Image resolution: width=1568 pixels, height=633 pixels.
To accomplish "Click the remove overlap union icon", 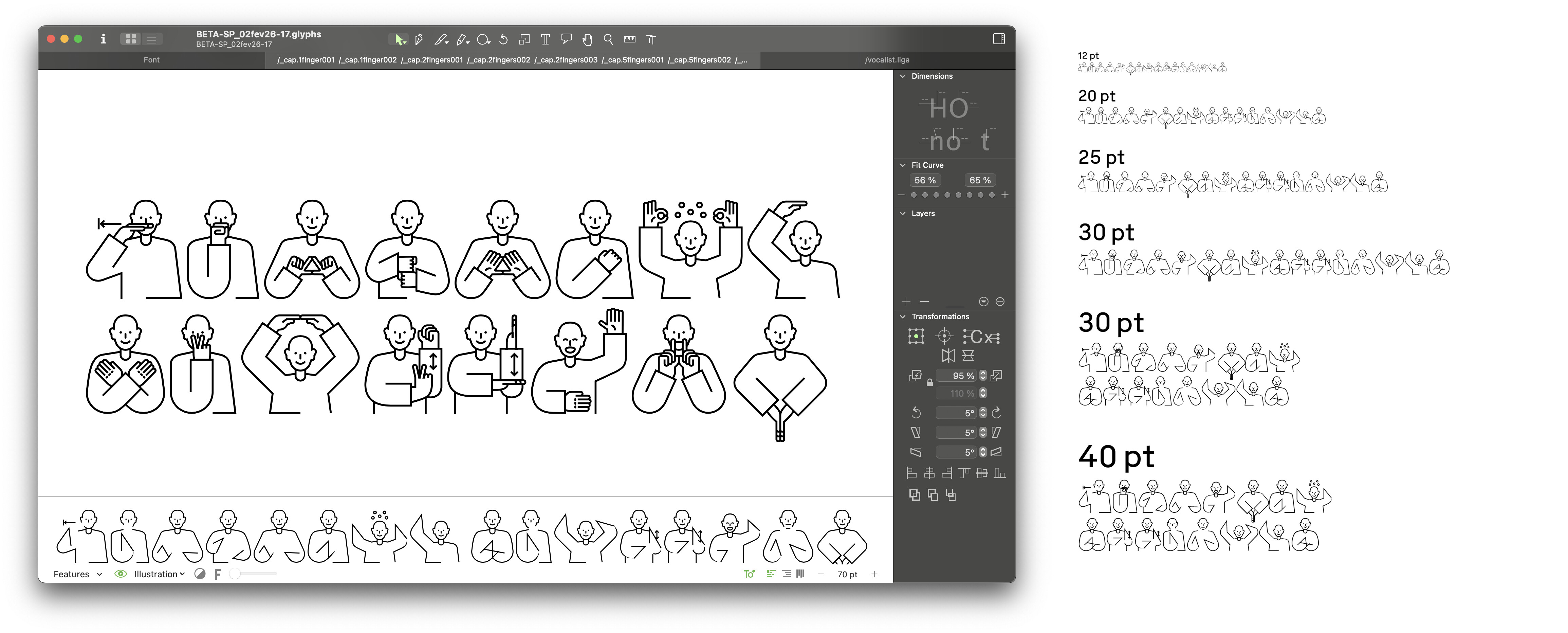I will click(914, 495).
